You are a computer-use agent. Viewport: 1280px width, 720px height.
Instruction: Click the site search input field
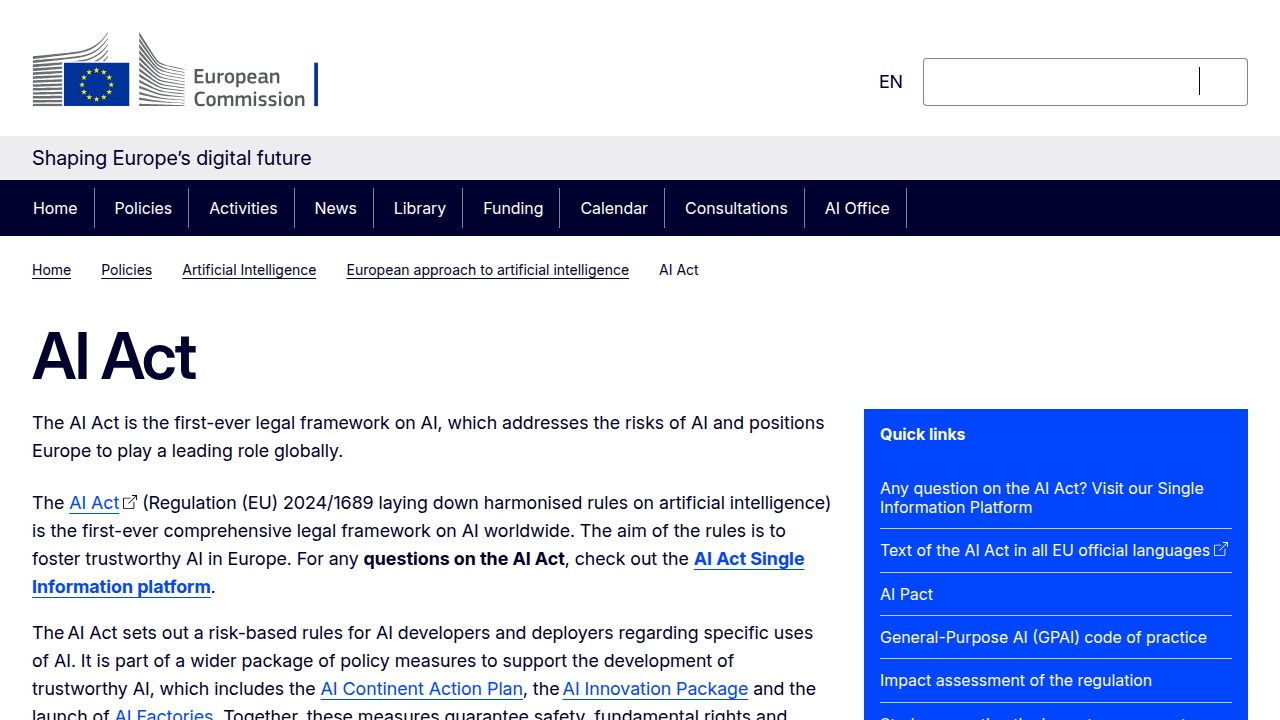1085,82
